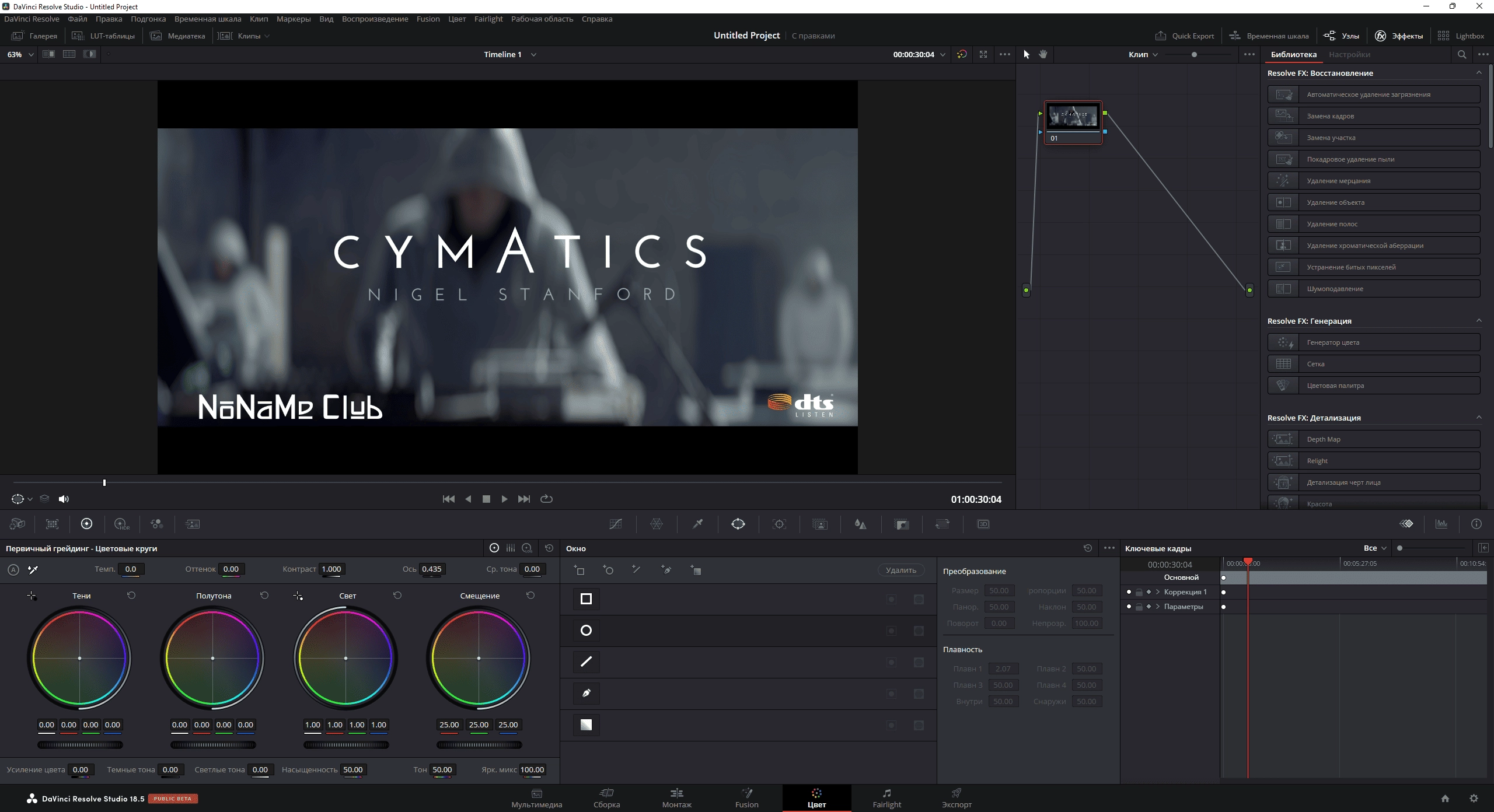Image resolution: width=1494 pixels, height=812 pixels.
Task: Open the Key palette icon
Action: coord(902,524)
